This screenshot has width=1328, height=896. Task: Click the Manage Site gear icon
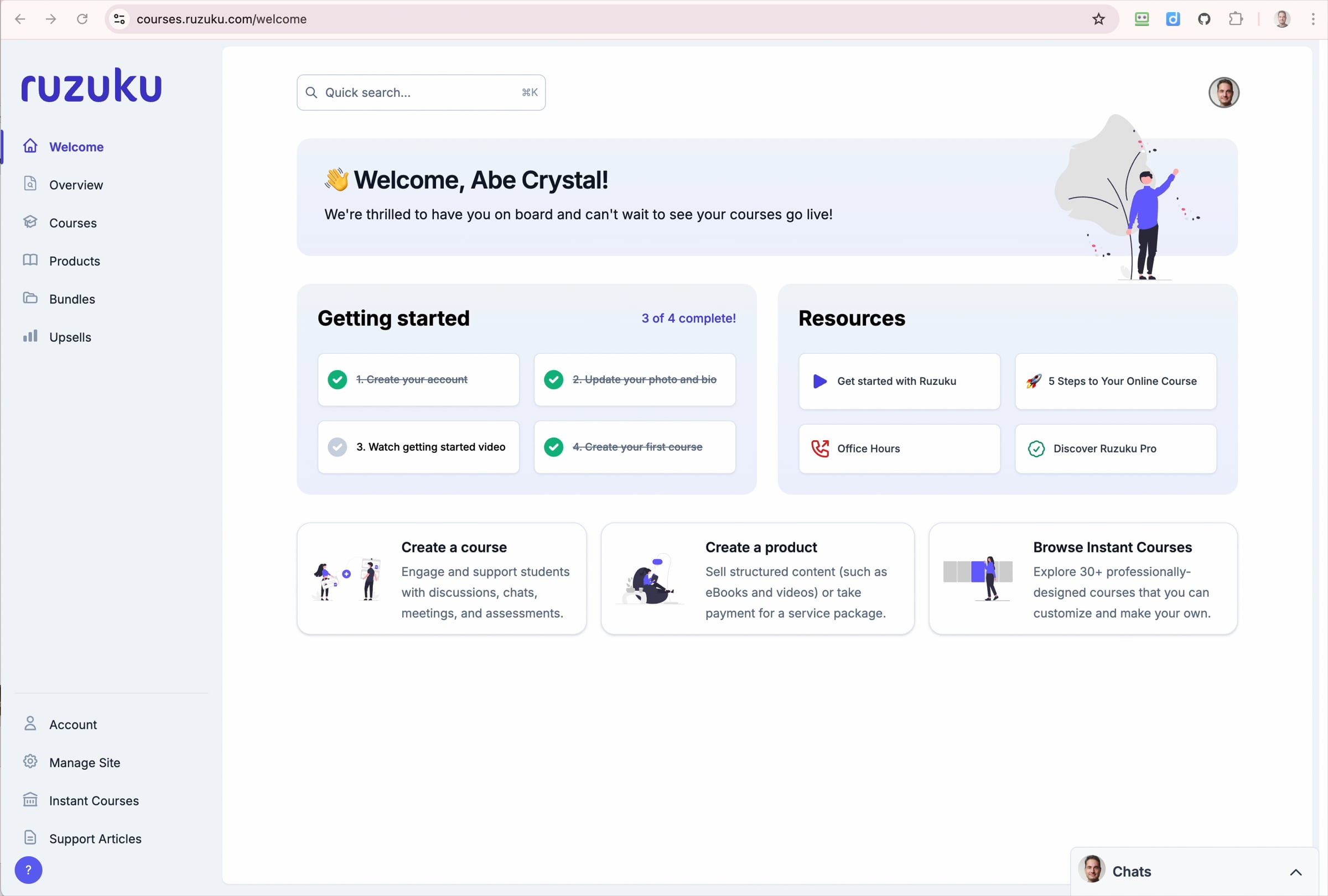pyautogui.click(x=30, y=762)
